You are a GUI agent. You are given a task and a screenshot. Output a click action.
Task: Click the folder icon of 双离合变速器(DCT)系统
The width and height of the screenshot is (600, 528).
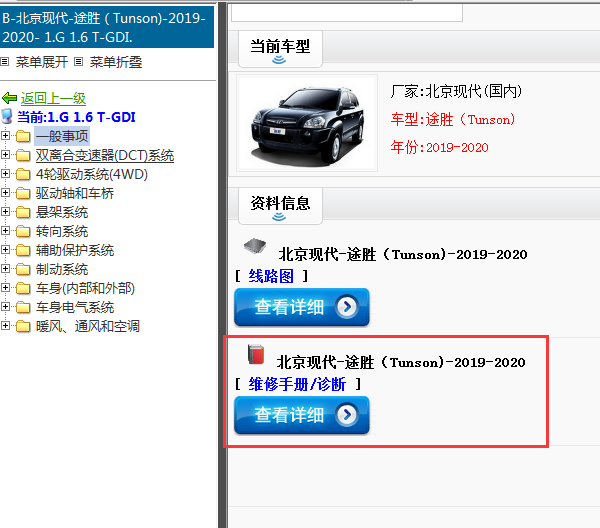(23, 155)
